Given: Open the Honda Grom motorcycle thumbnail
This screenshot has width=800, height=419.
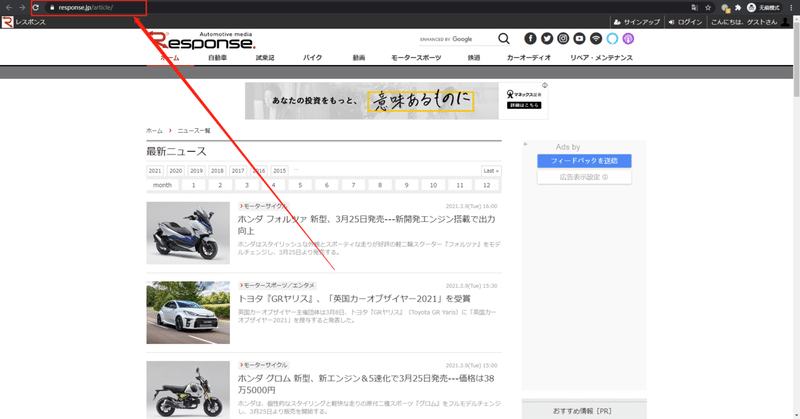Looking at the screenshot, I should coord(188,390).
